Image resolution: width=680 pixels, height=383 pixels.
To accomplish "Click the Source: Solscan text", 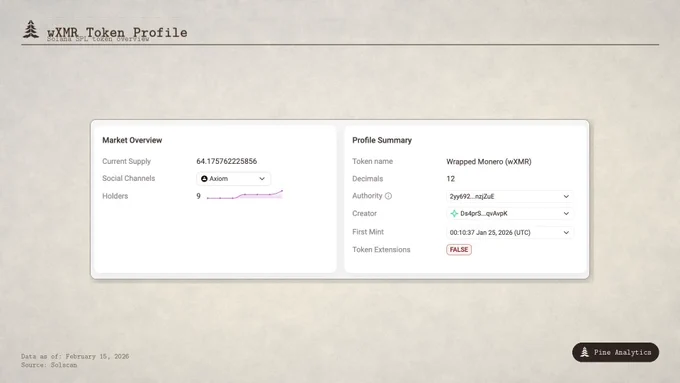I will coord(49,365).
